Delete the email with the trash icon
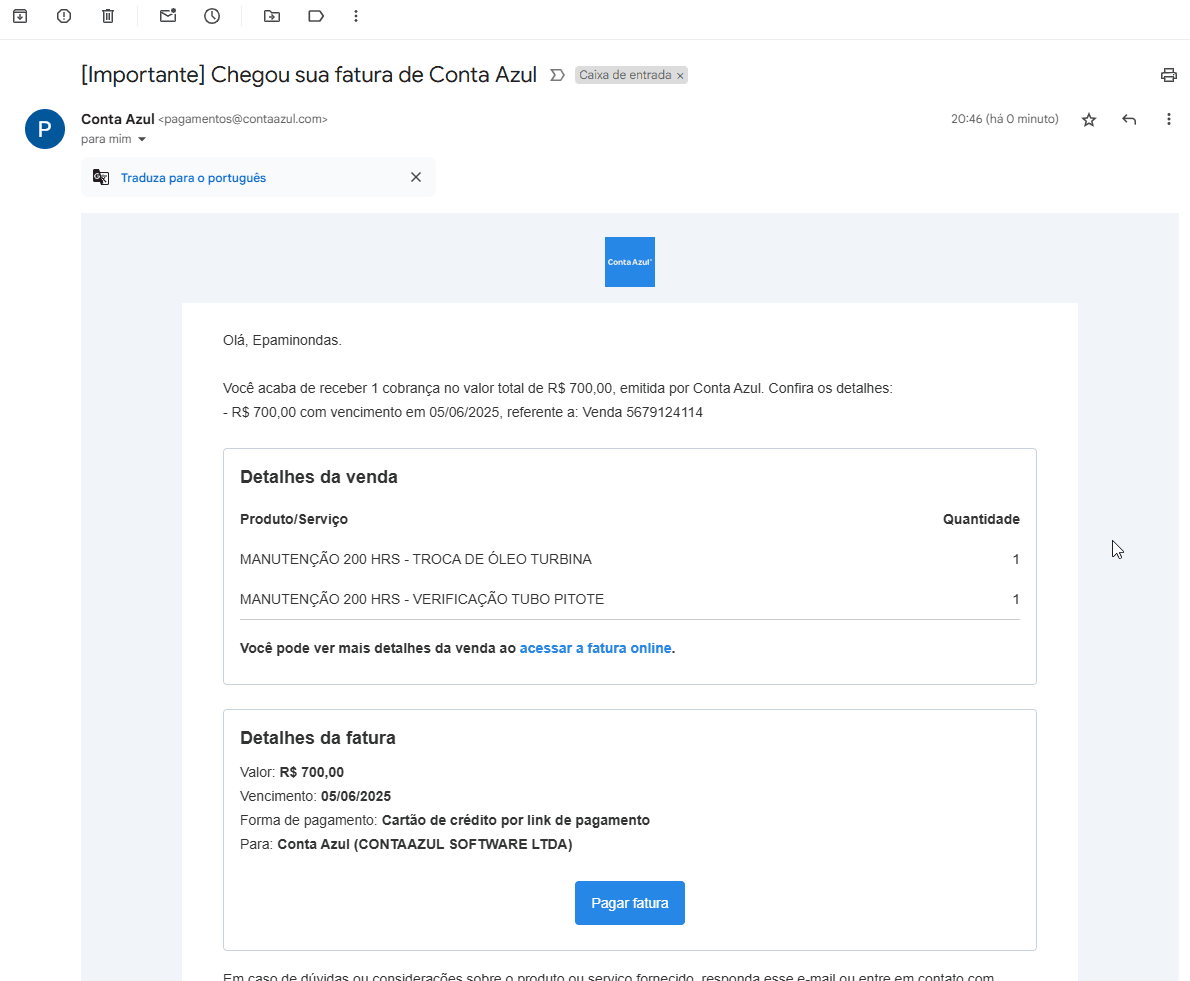 [x=107, y=16]
